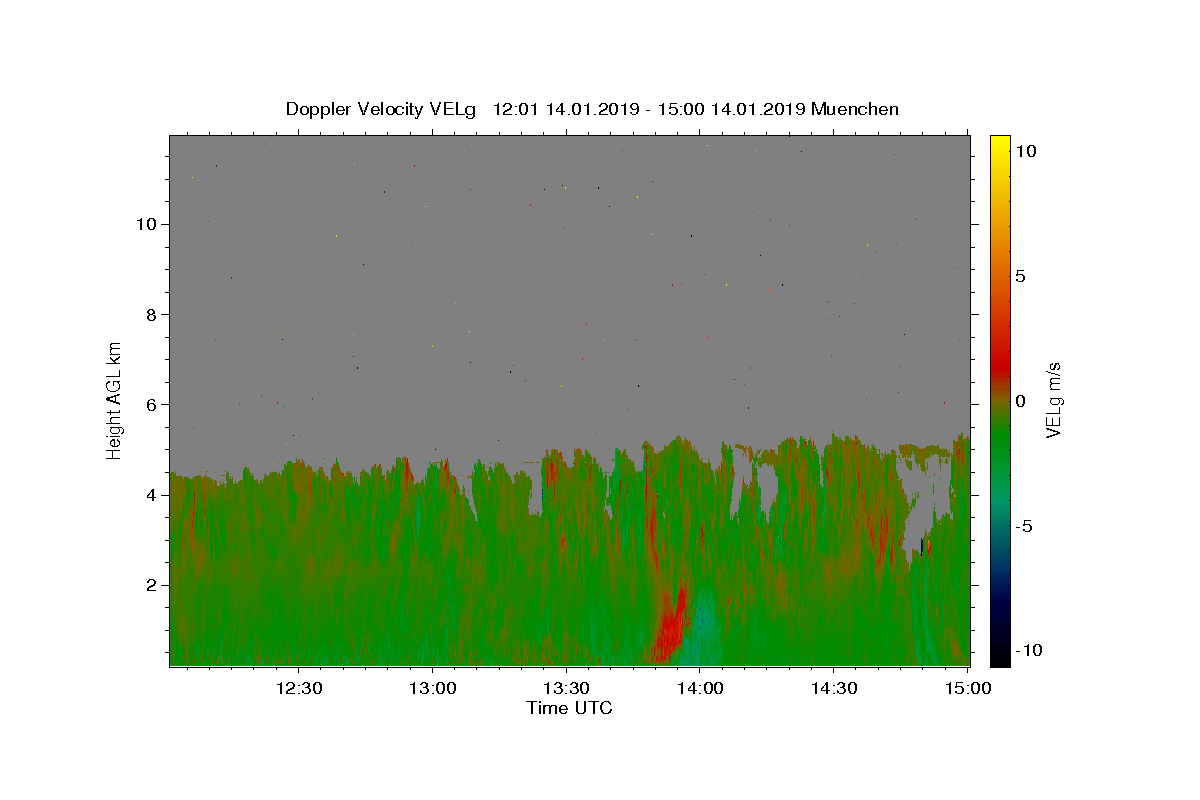Click the "Muenchen" location text in the title

tap(855, 109)
